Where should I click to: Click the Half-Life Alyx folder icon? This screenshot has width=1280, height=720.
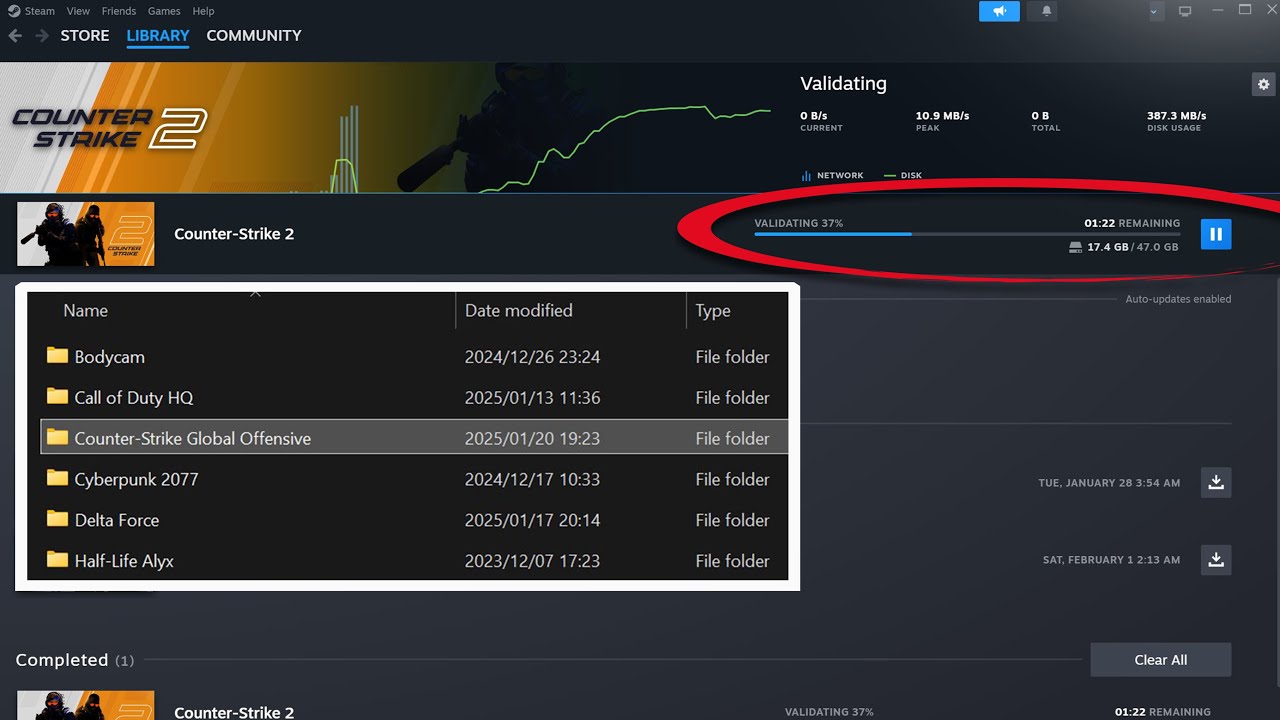coord(57,560)
